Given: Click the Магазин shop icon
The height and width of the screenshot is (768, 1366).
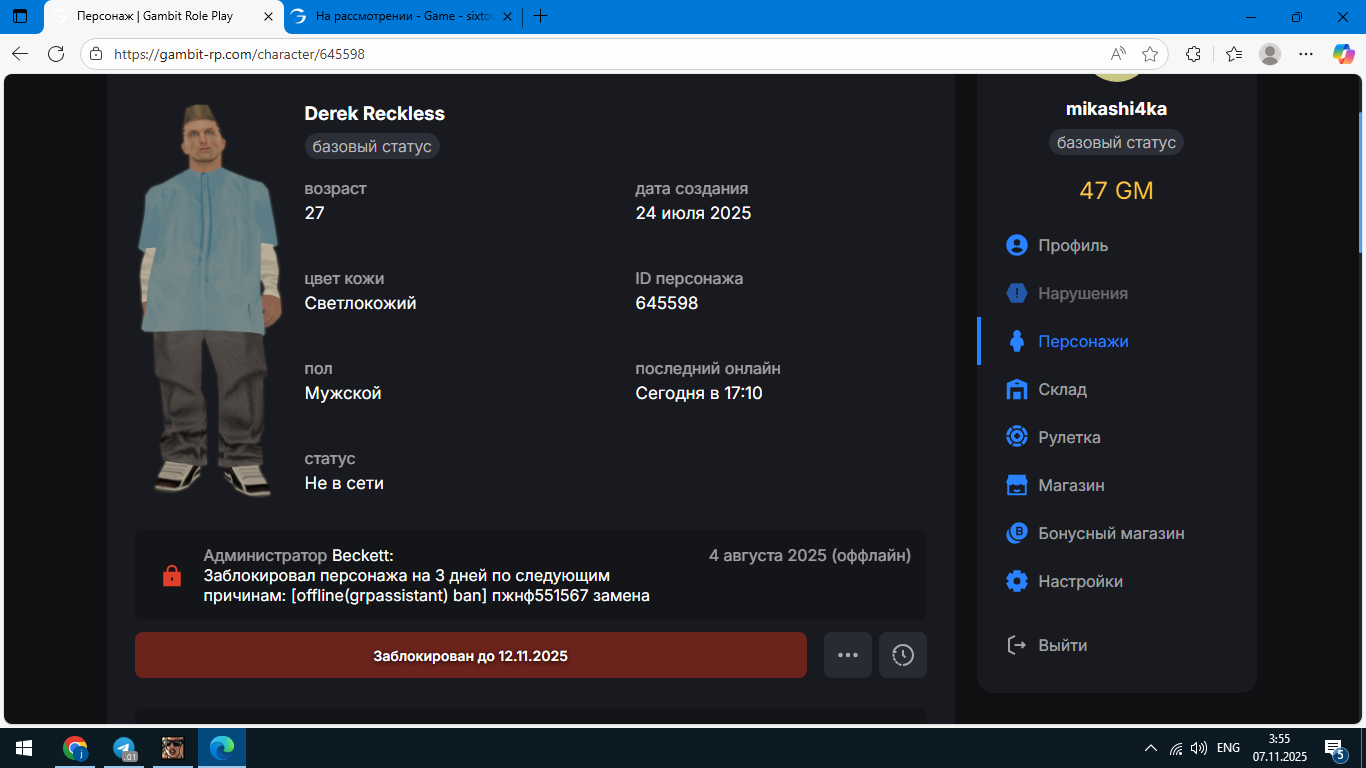Looking at the screenshot, I should click(x=1017, y=485).
